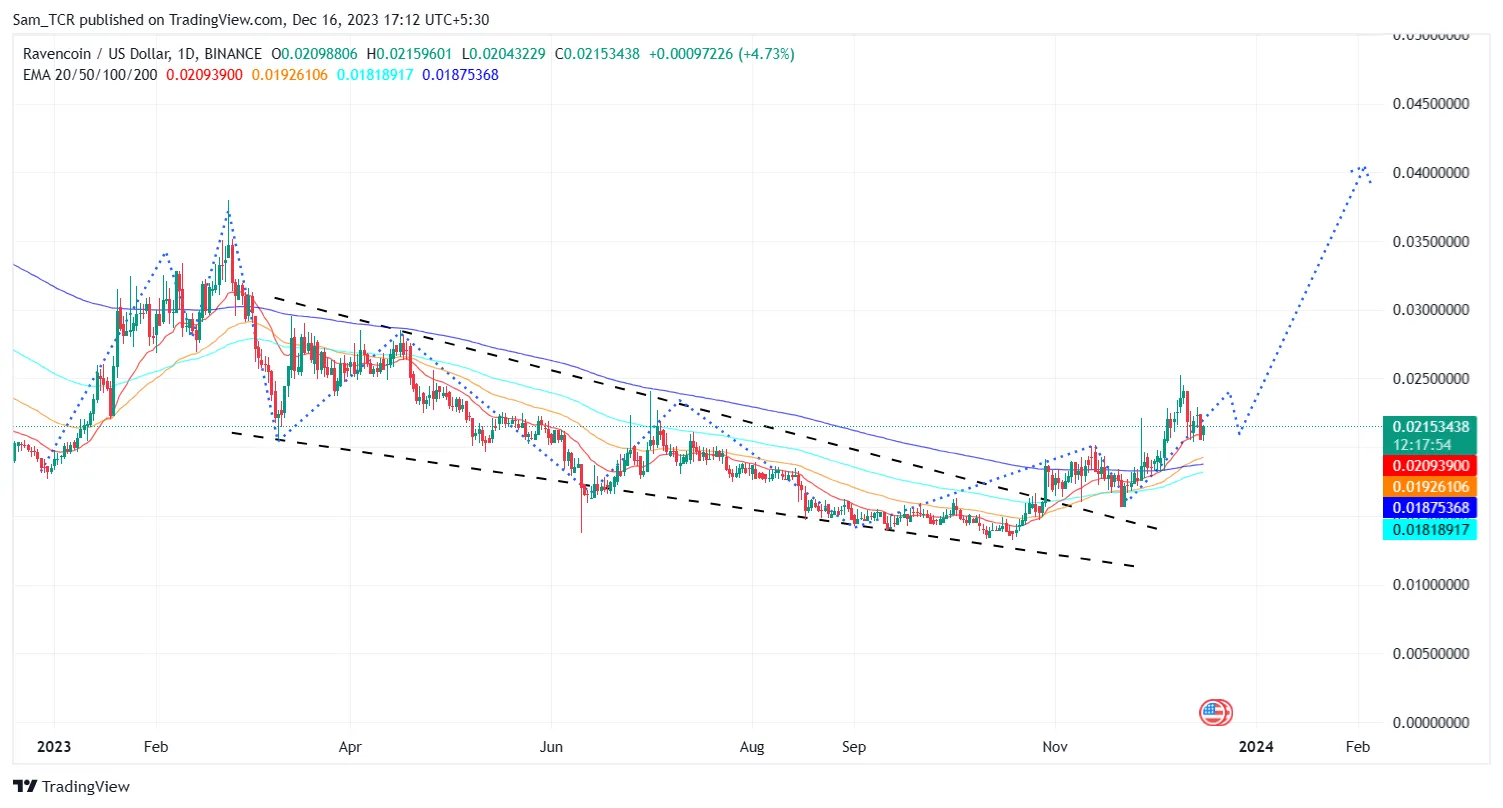Screen dimensions: 1503x808
Task: Click the 0.03500000 price axis label
Action: 1430,242
